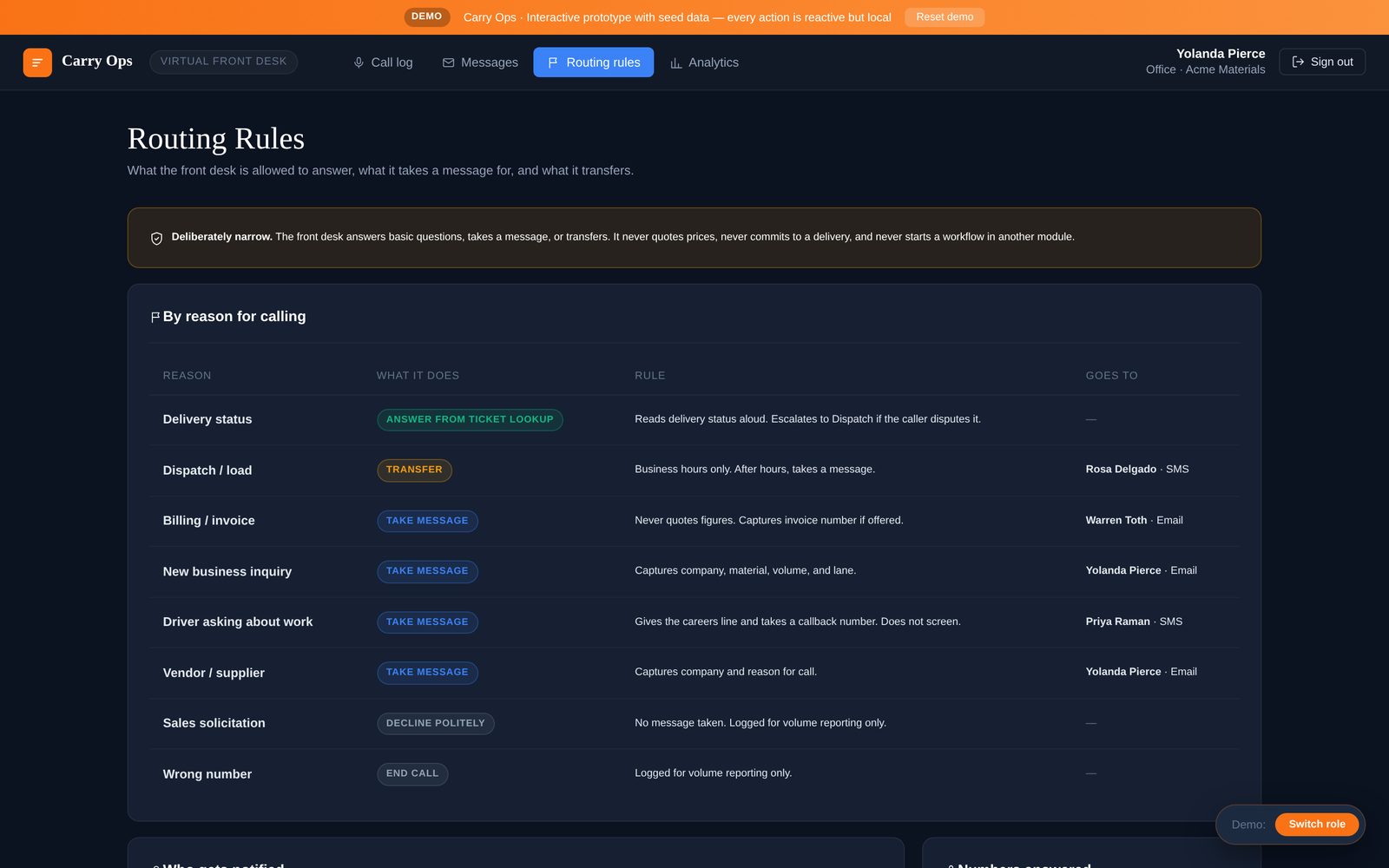The height and width of the screenshot is (868, 1389).
Task: Click Rosa Delgado · SMS recipient
Action: [x=1137, y=469]
